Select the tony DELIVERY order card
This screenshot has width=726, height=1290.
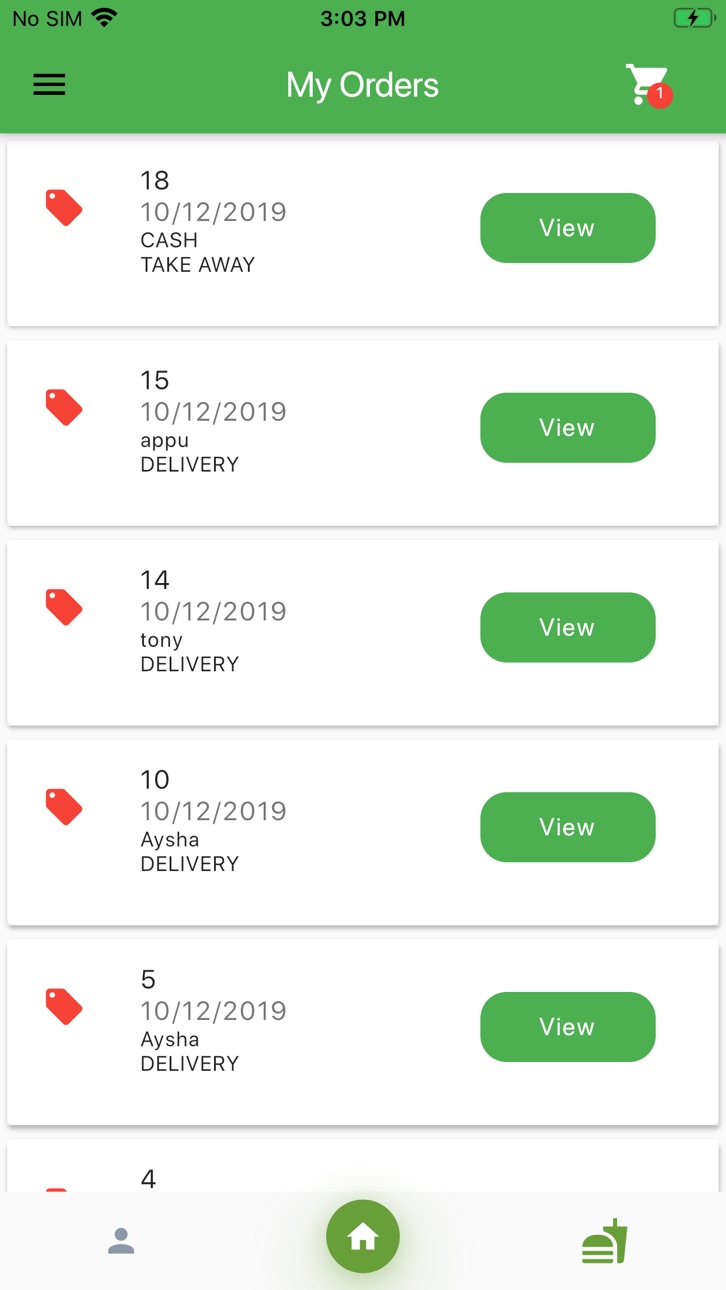tap(363, 633)
